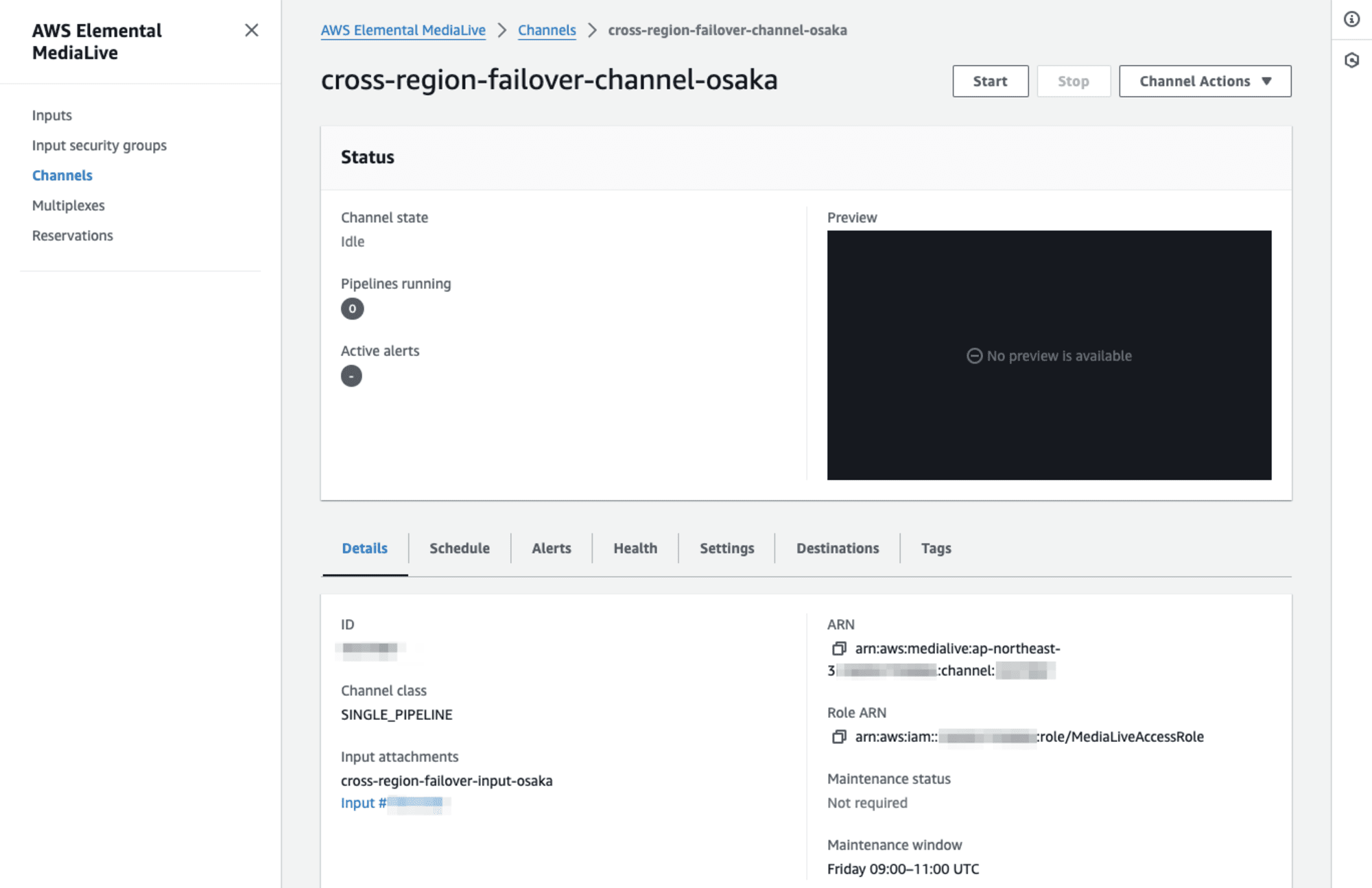Screen dimensions: 1372x888
Task: Click the Not required maintenance status
Action: click(867, 802)
